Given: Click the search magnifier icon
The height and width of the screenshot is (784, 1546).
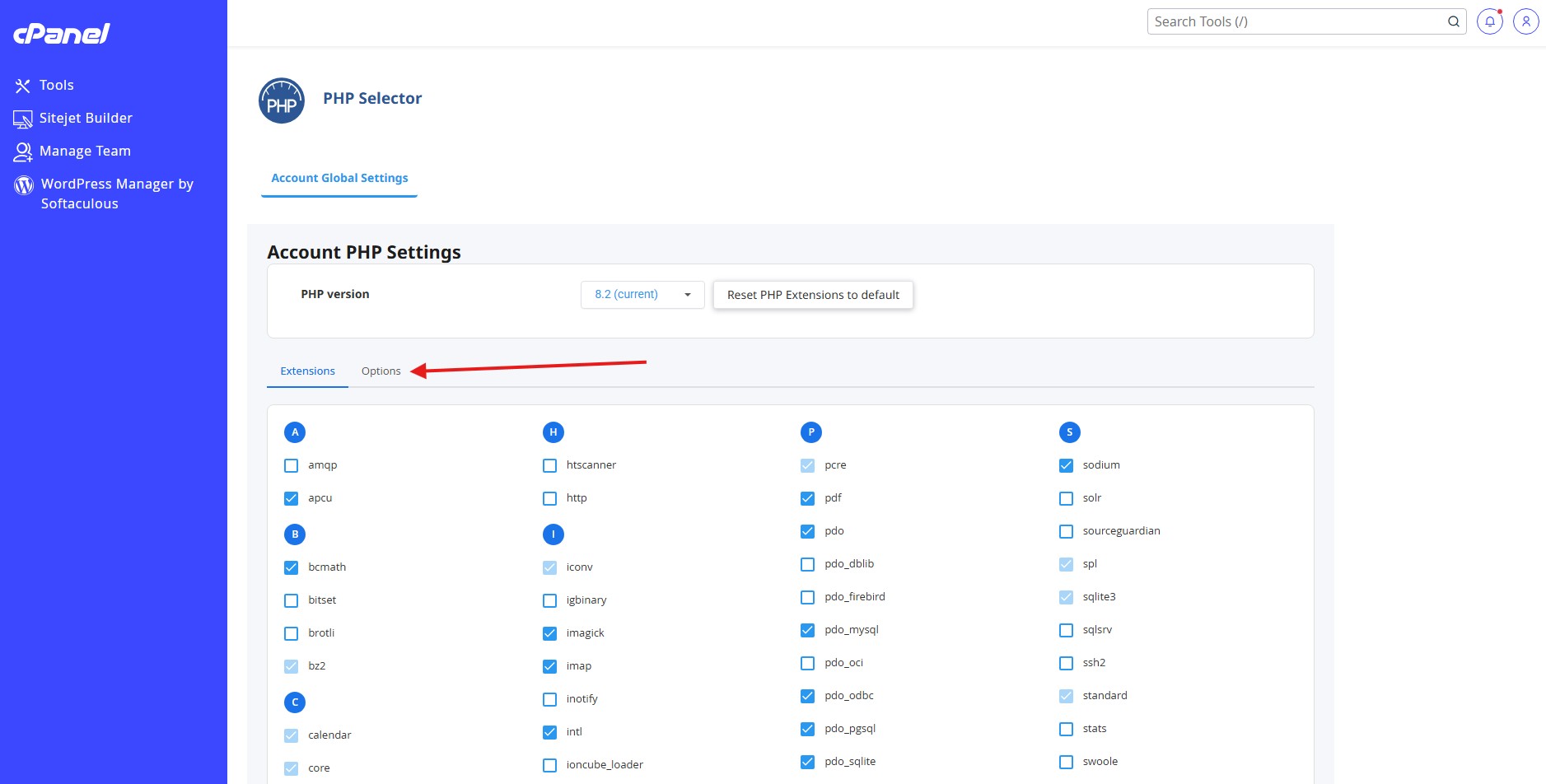Looking at the screenshot, I should coord(1454,21).
